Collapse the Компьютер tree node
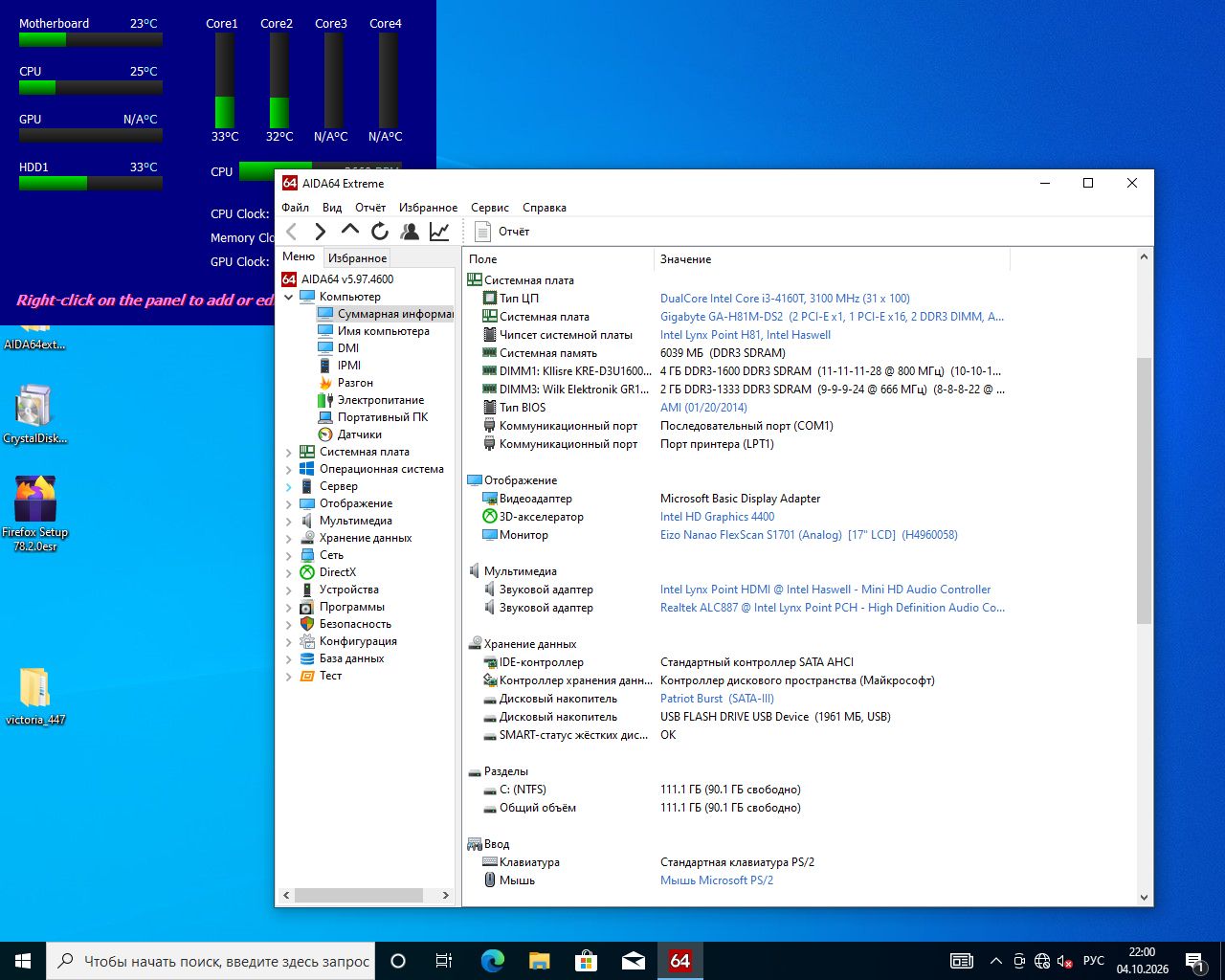This screenshot has width=1225, height=980. click(289, 297)
